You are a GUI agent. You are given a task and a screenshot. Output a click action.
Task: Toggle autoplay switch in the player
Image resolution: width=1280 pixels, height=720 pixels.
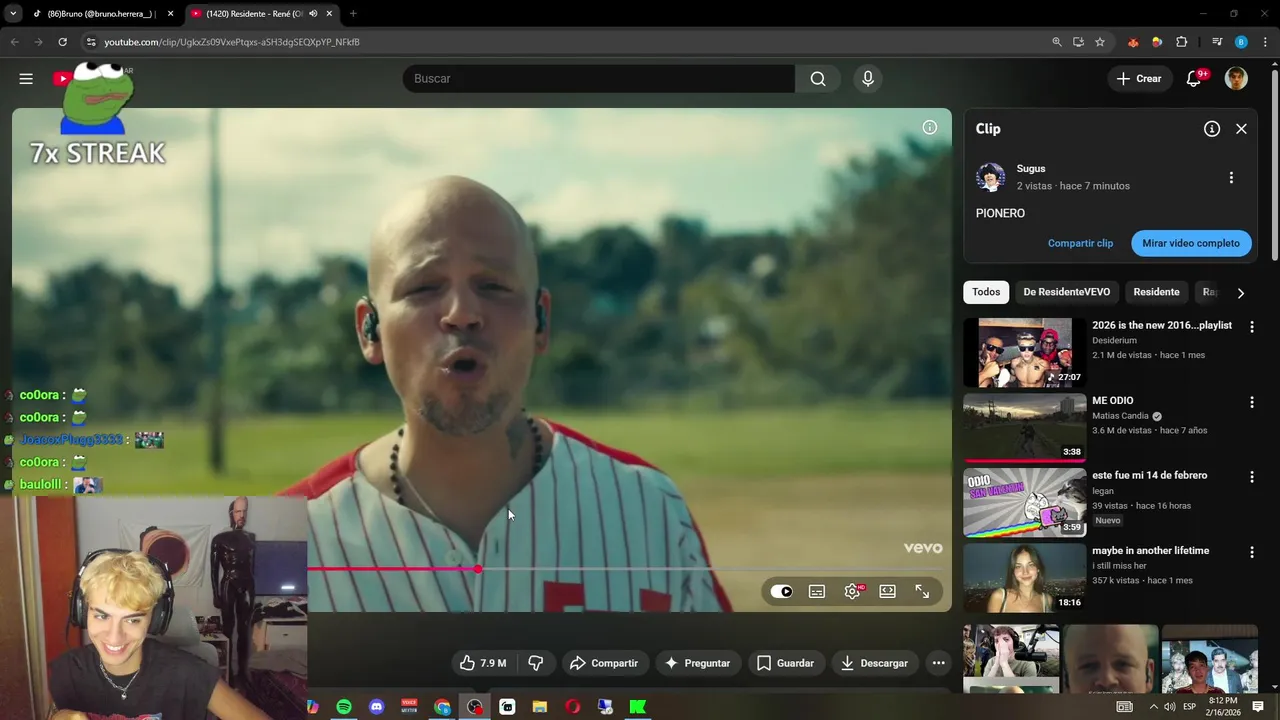point(782,592)
